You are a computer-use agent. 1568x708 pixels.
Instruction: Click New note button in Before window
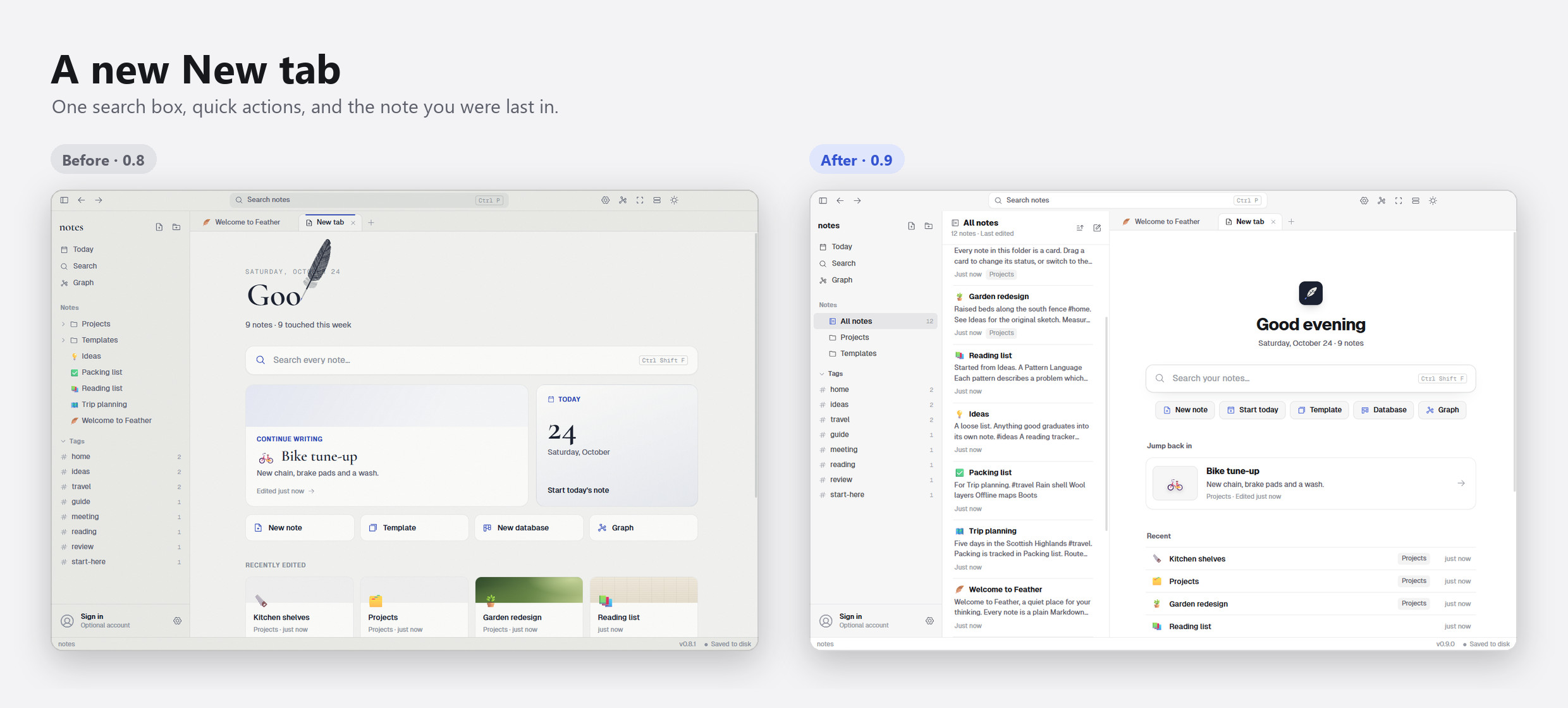300,527
